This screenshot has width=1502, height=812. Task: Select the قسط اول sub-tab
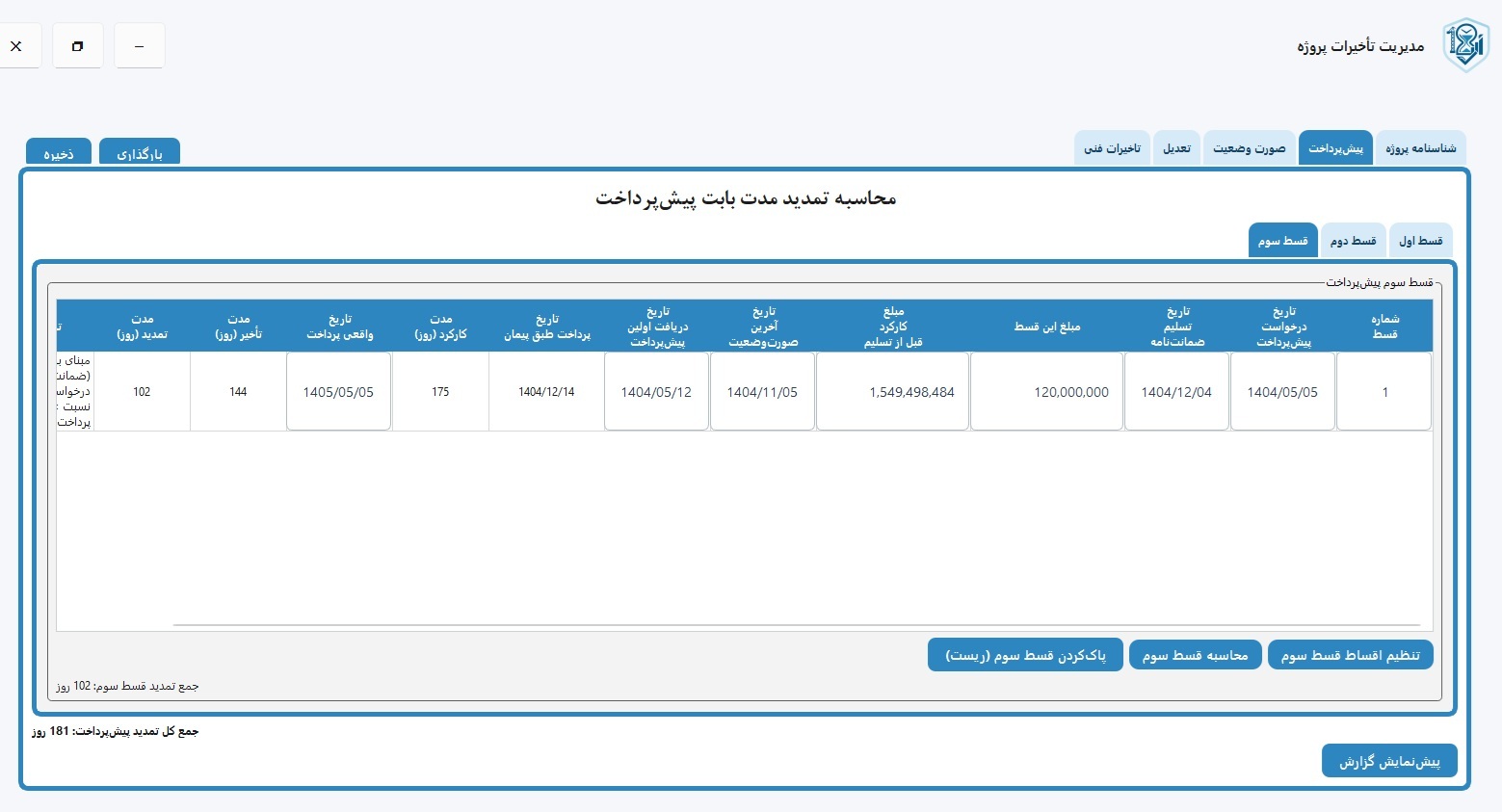click(x=1420, y=241)
